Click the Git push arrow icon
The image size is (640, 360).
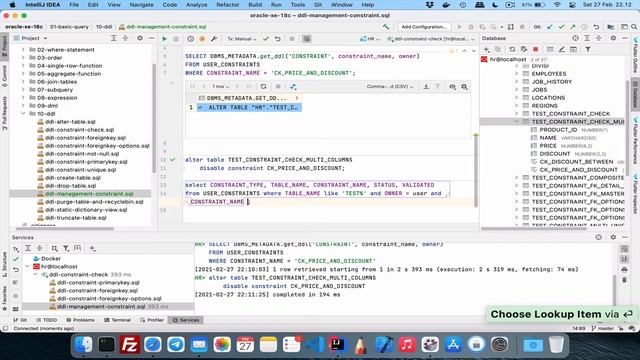click(573, 27)
